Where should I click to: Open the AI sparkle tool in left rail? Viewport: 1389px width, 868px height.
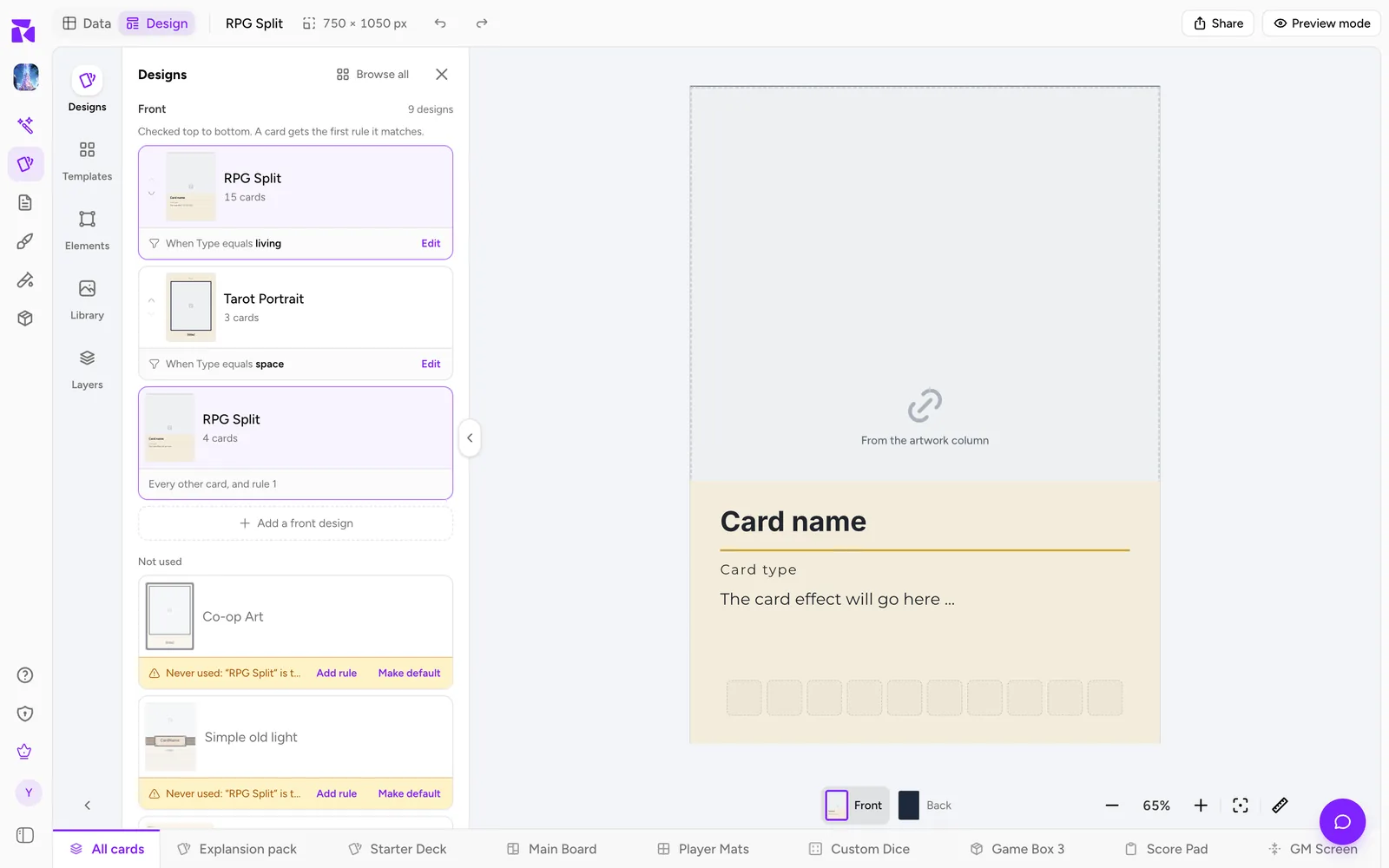pos(25,125)
